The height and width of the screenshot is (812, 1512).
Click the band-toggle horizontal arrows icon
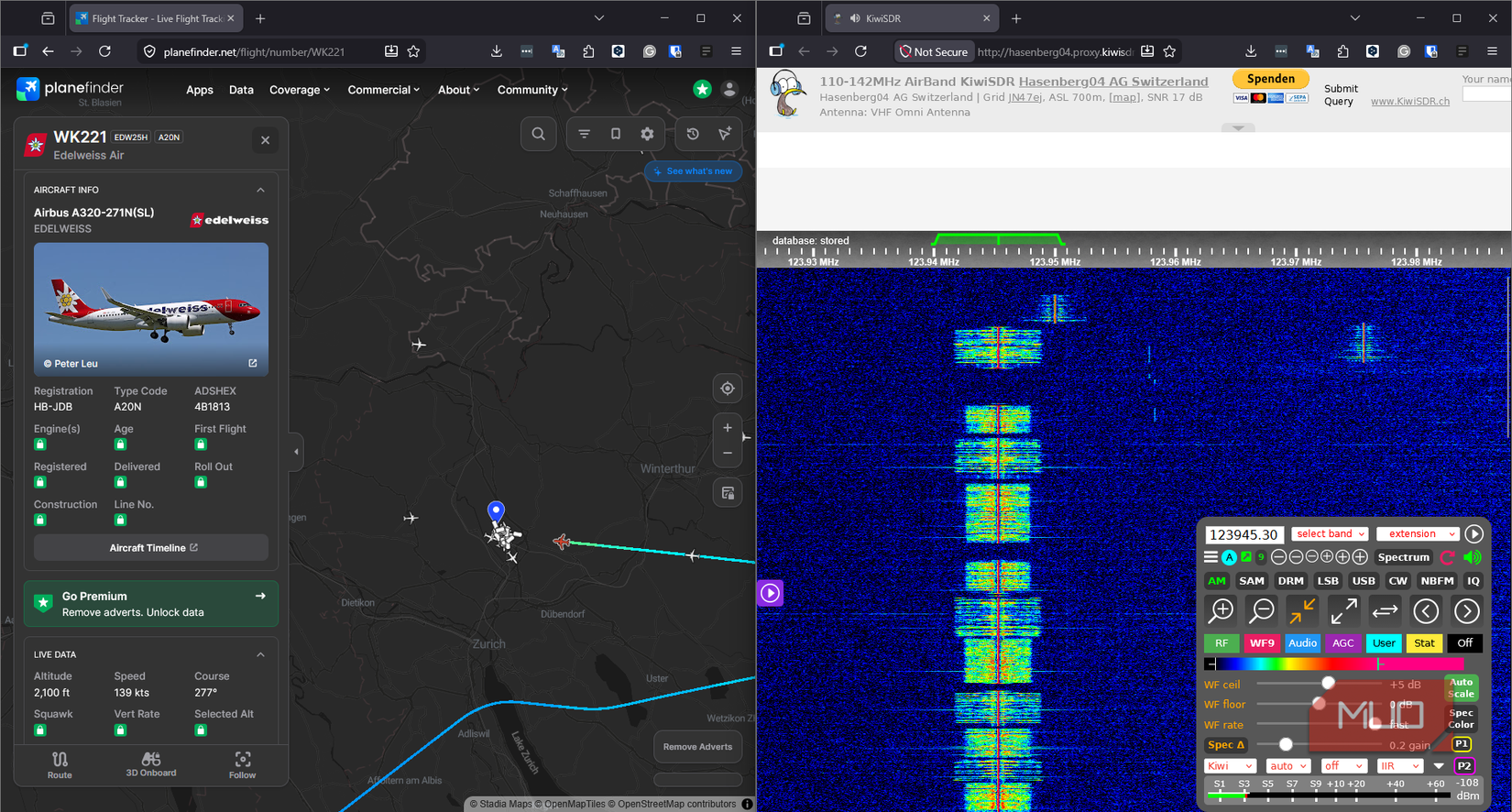[x=1385, y=610]
